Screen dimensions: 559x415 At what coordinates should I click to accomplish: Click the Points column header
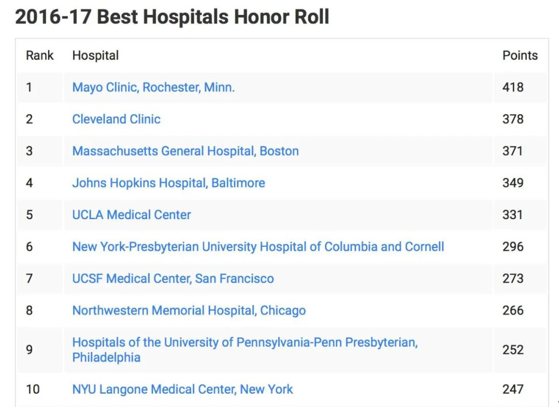tap(520, 56)
